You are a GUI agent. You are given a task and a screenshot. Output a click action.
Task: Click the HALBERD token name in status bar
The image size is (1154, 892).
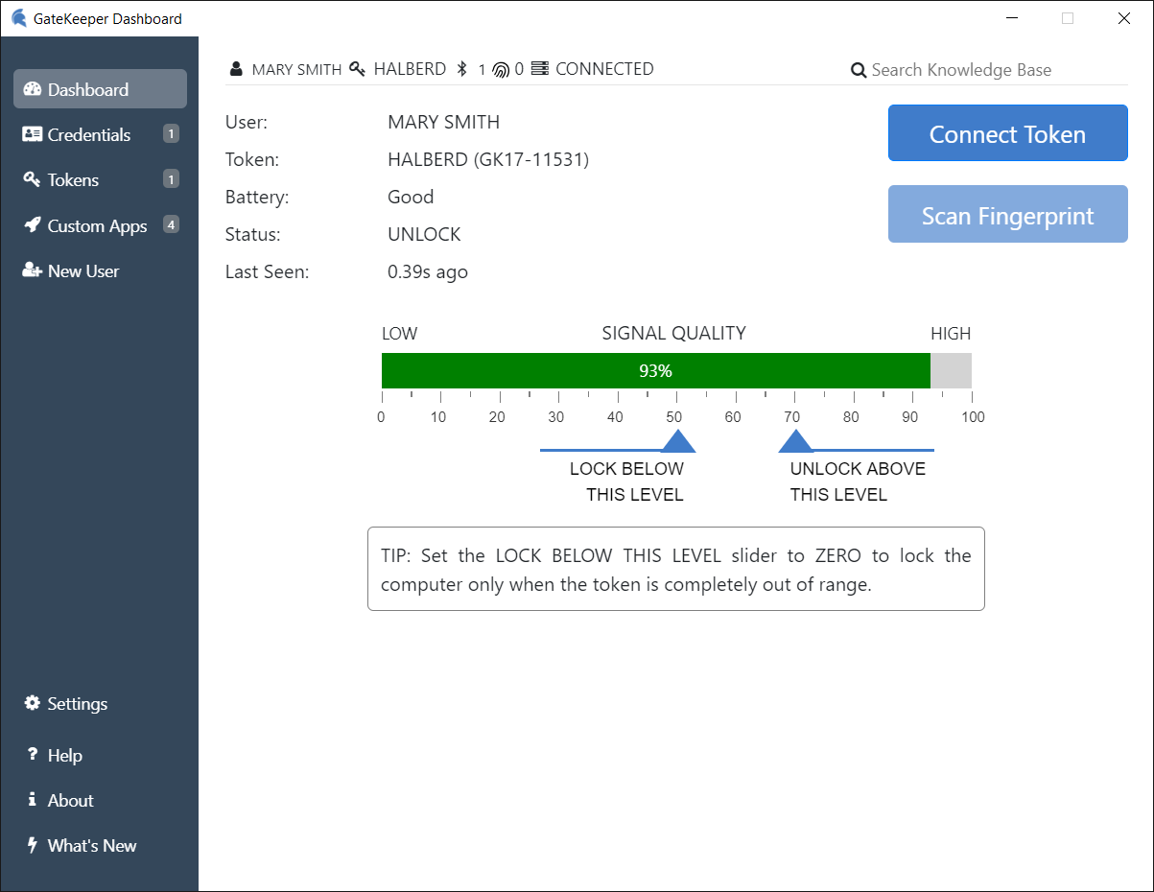click(409, 68)
